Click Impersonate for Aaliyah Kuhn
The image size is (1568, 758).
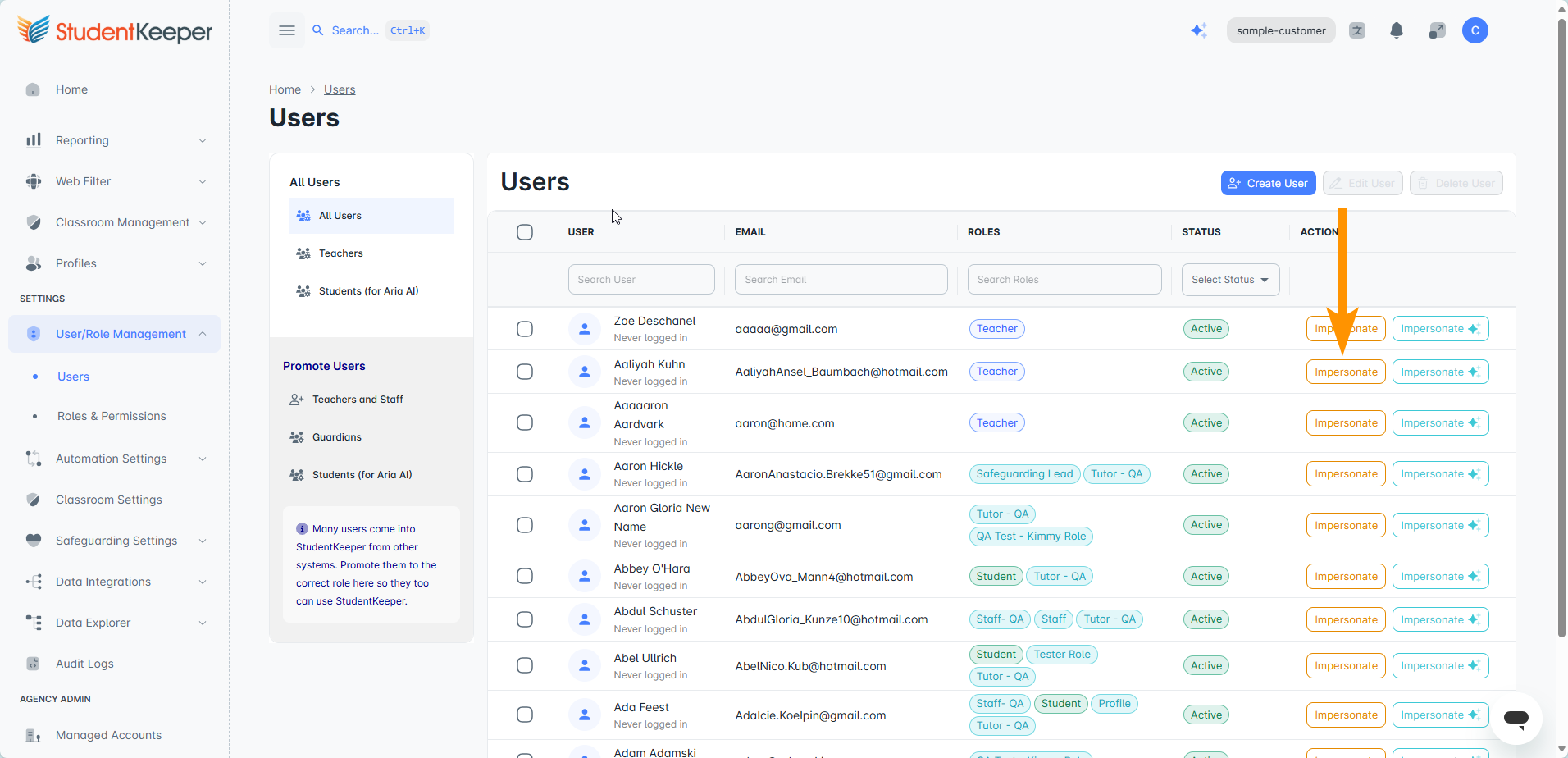[x=1344, y=372]
